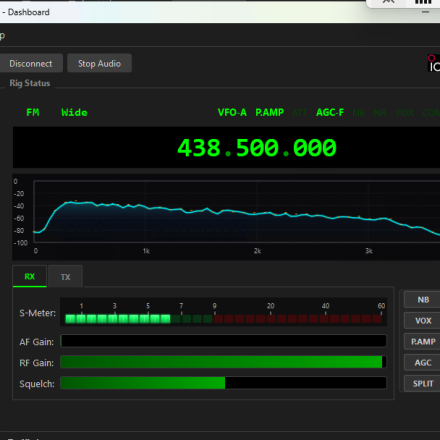440x440 pixels.
Task: Toggle the NB noise blanker button
Action: pos(423,300)
